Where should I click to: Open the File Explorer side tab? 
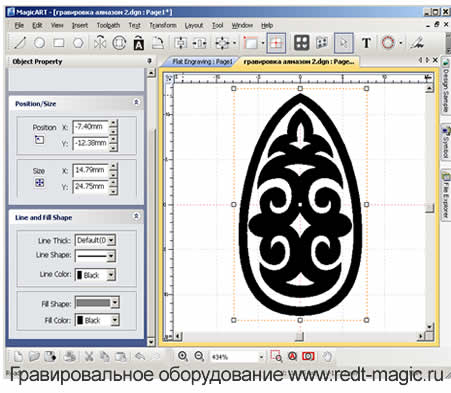pyautogui.click(x=445, y=195)
